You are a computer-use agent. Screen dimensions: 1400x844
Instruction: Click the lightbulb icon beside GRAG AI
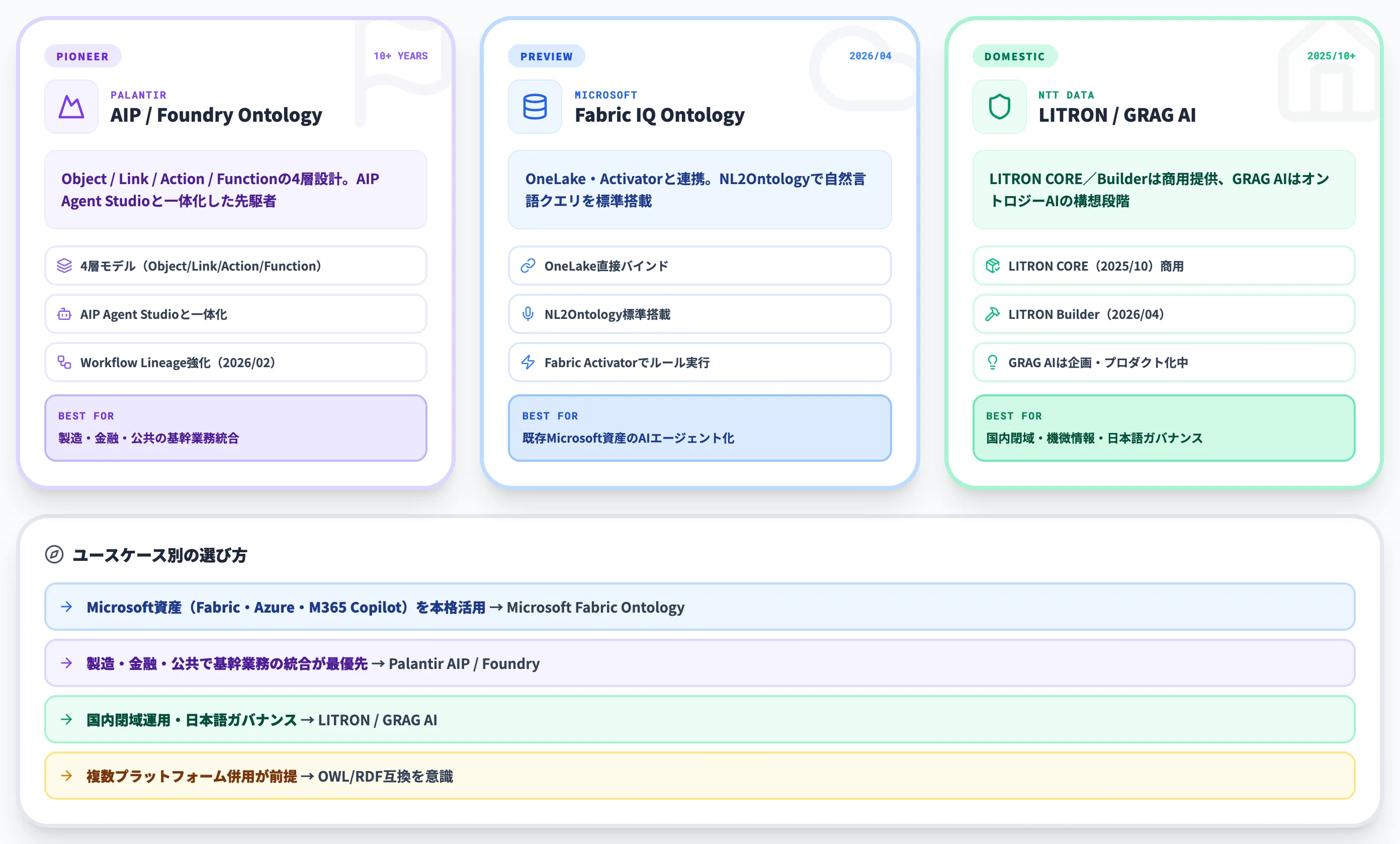(992, 363)
